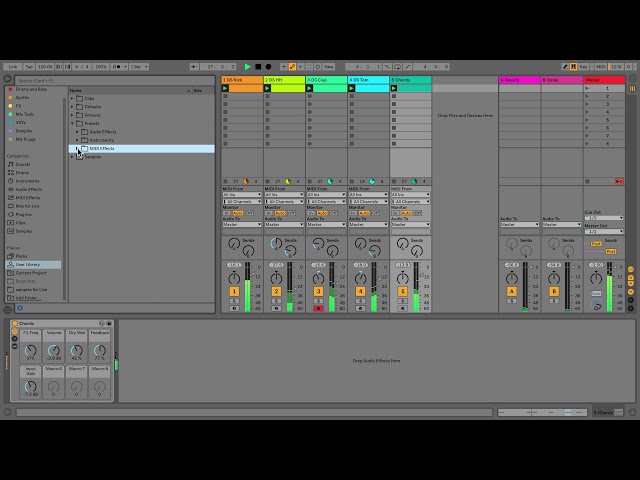Image resolution: width=640 pixels, height=480 pixels.
Task: Disarm the red record button on track 3
Action: (318, 309)
